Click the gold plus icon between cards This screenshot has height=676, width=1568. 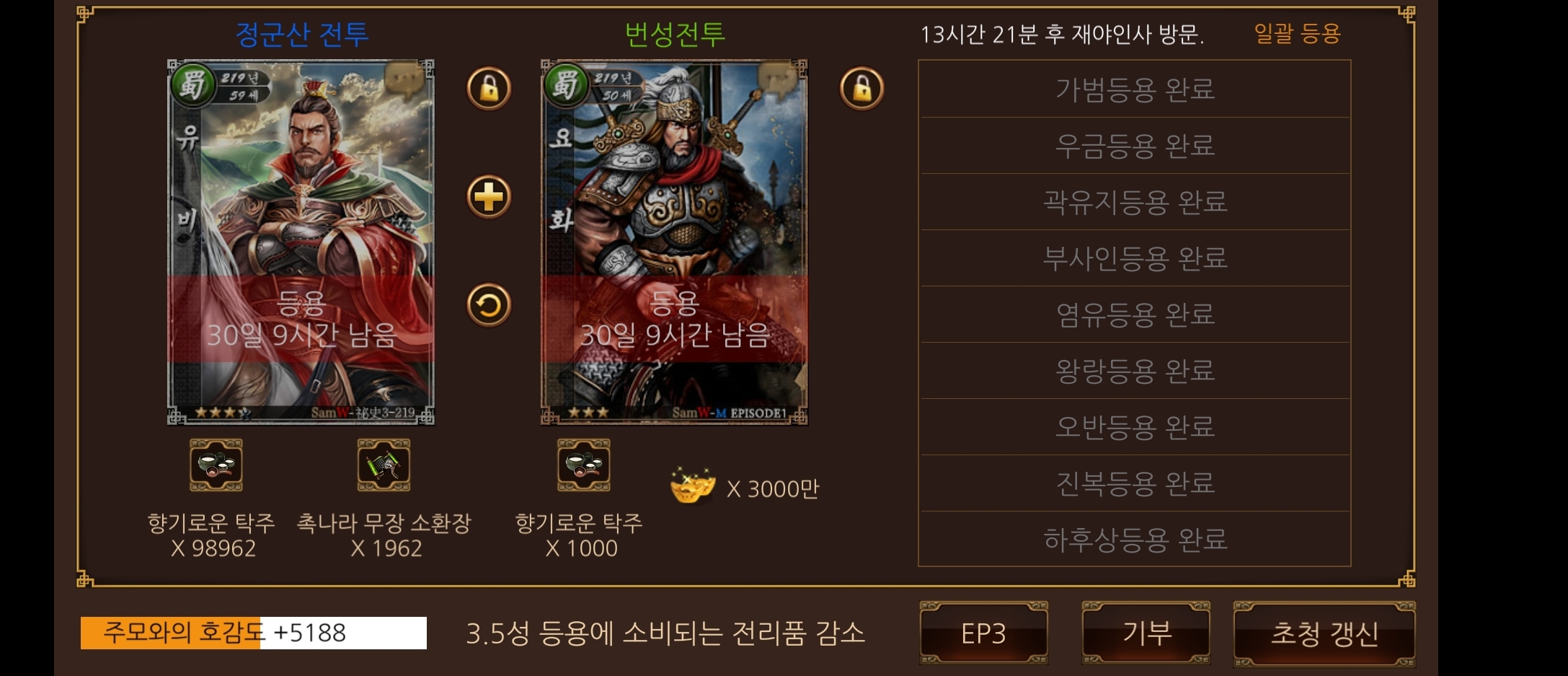[x=489, y=196]
